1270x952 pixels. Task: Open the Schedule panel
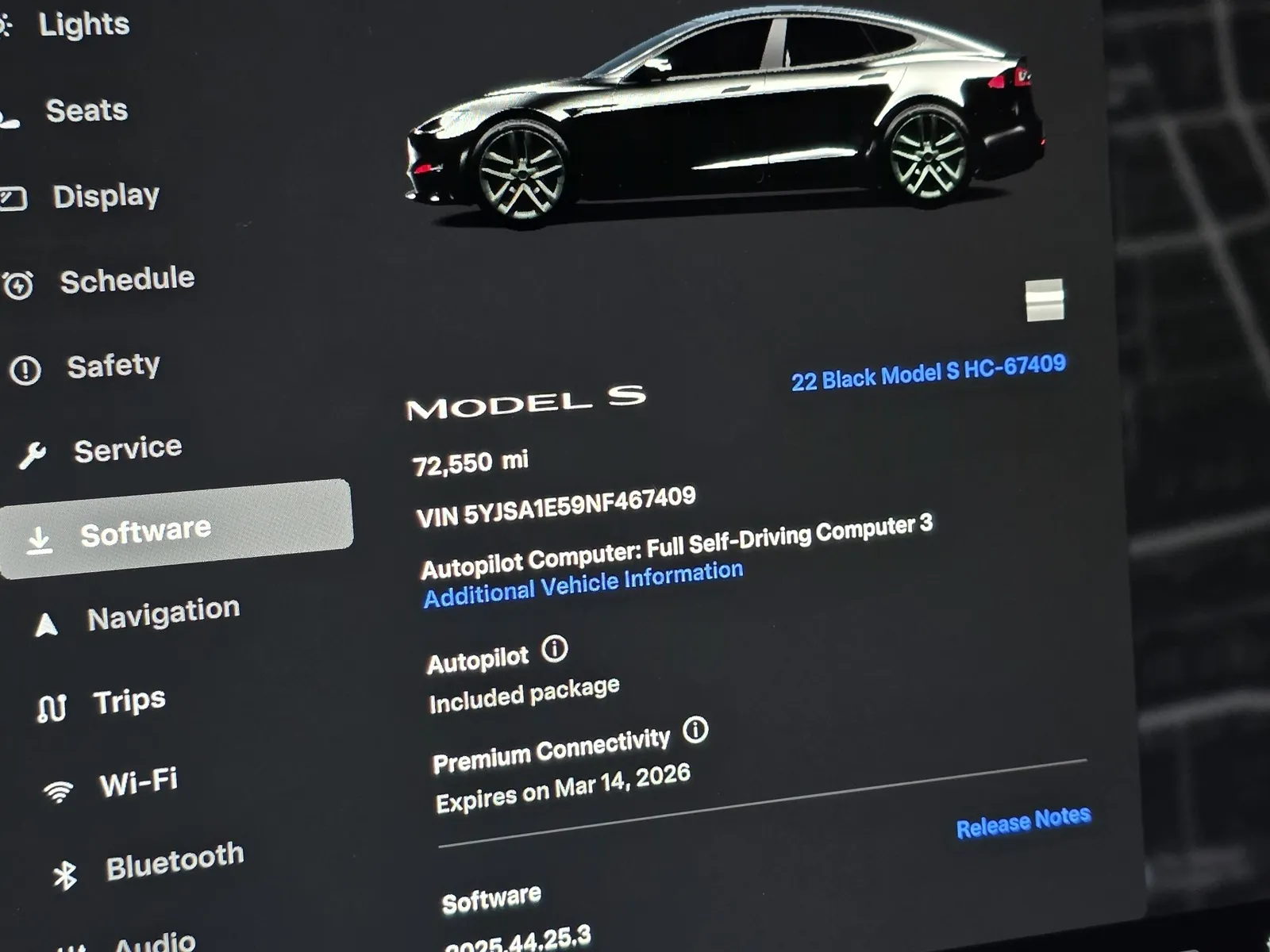[127, 279]
